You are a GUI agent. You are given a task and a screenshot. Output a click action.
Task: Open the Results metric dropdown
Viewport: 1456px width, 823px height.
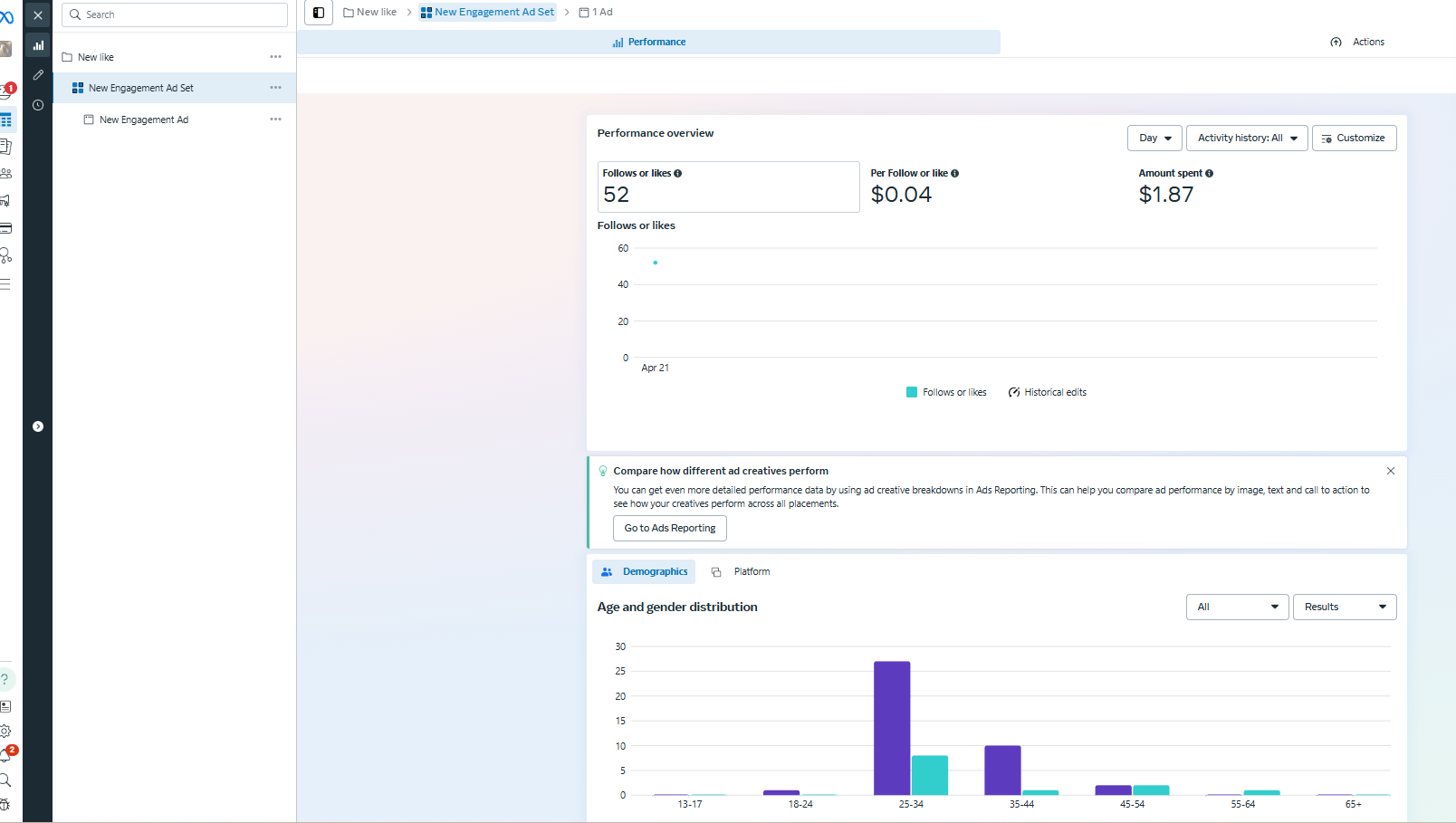click(1344, 607)
